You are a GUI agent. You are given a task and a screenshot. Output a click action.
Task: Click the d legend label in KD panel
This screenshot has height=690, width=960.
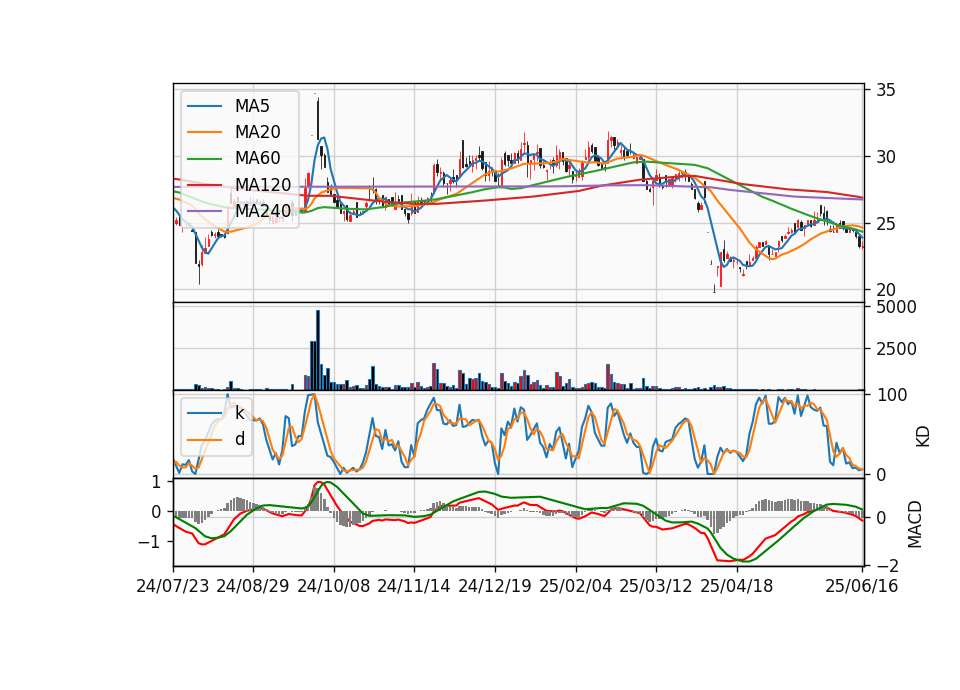pos(240,439)
